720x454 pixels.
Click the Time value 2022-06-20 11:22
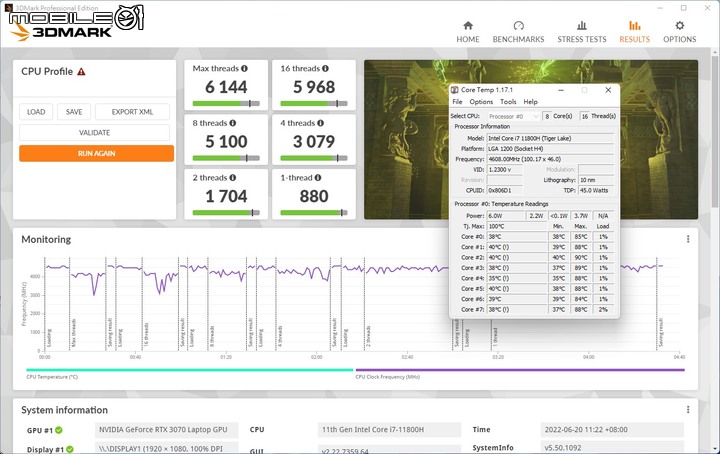tap(612, 430)
